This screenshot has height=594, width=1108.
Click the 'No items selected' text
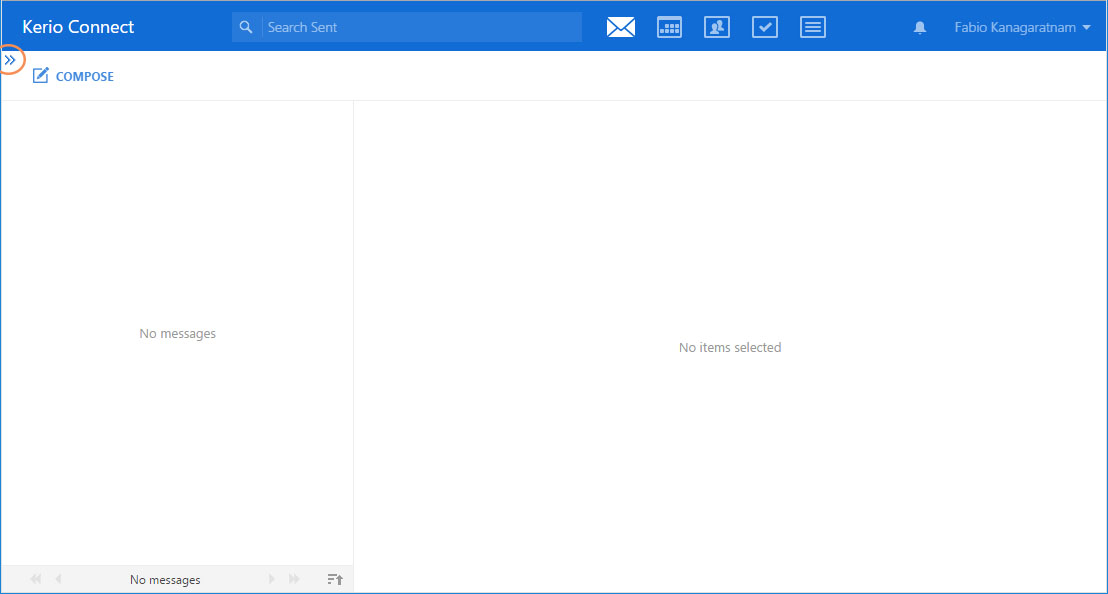coord(730,348)
